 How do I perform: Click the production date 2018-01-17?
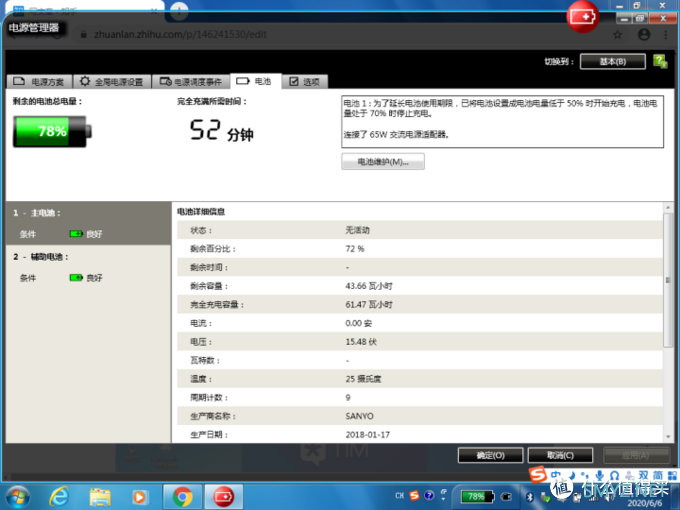tap(367, 435)
